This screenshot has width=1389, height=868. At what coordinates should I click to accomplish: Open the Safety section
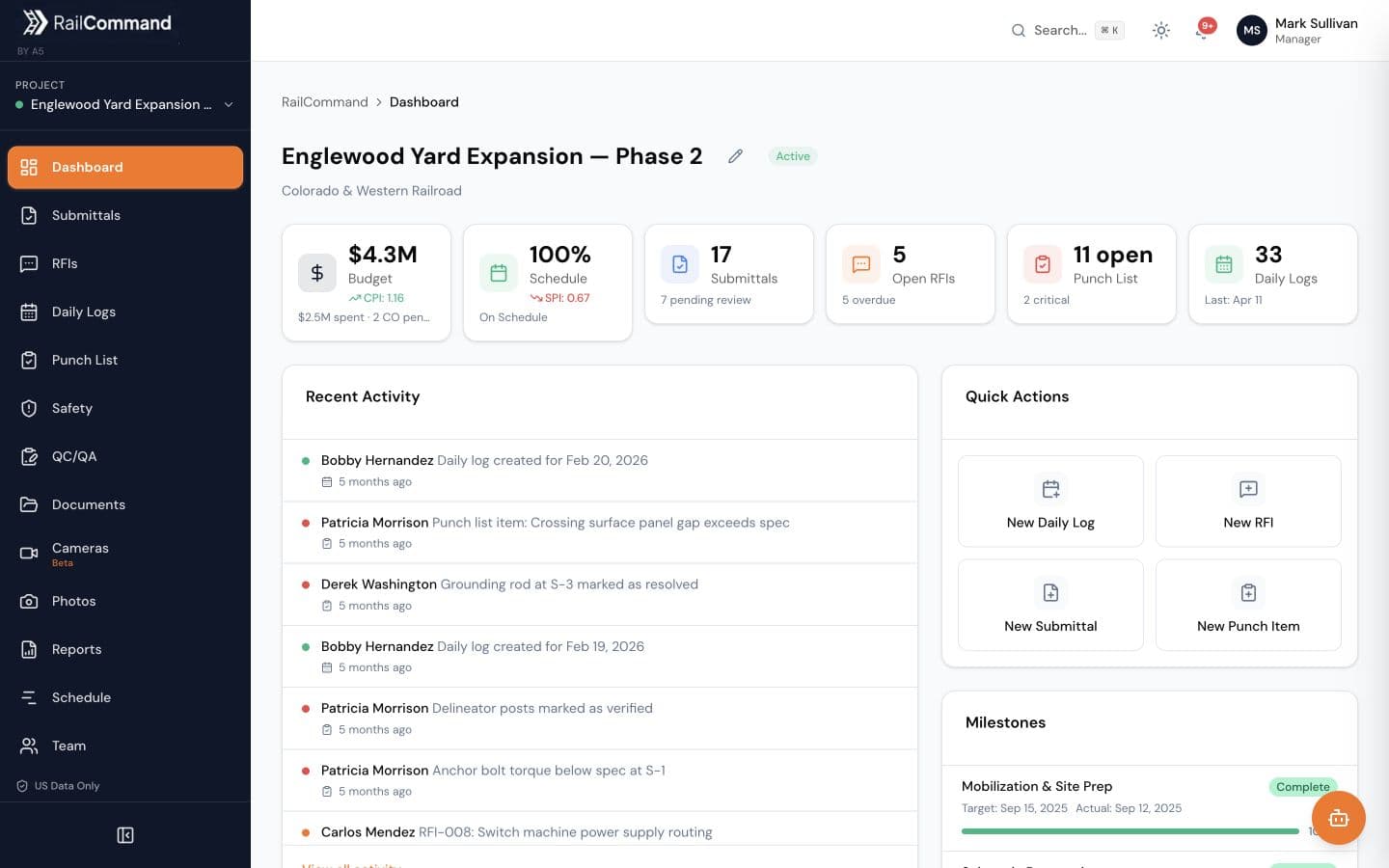(124, 408)
